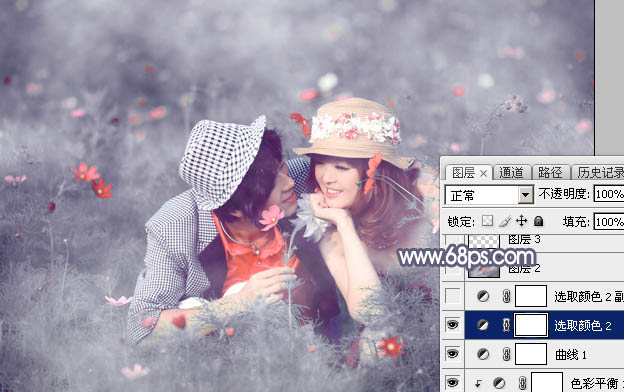Click the 图层 2 layer thumbnail
Screen dimensions: 624x392
[x=484, y=270]
